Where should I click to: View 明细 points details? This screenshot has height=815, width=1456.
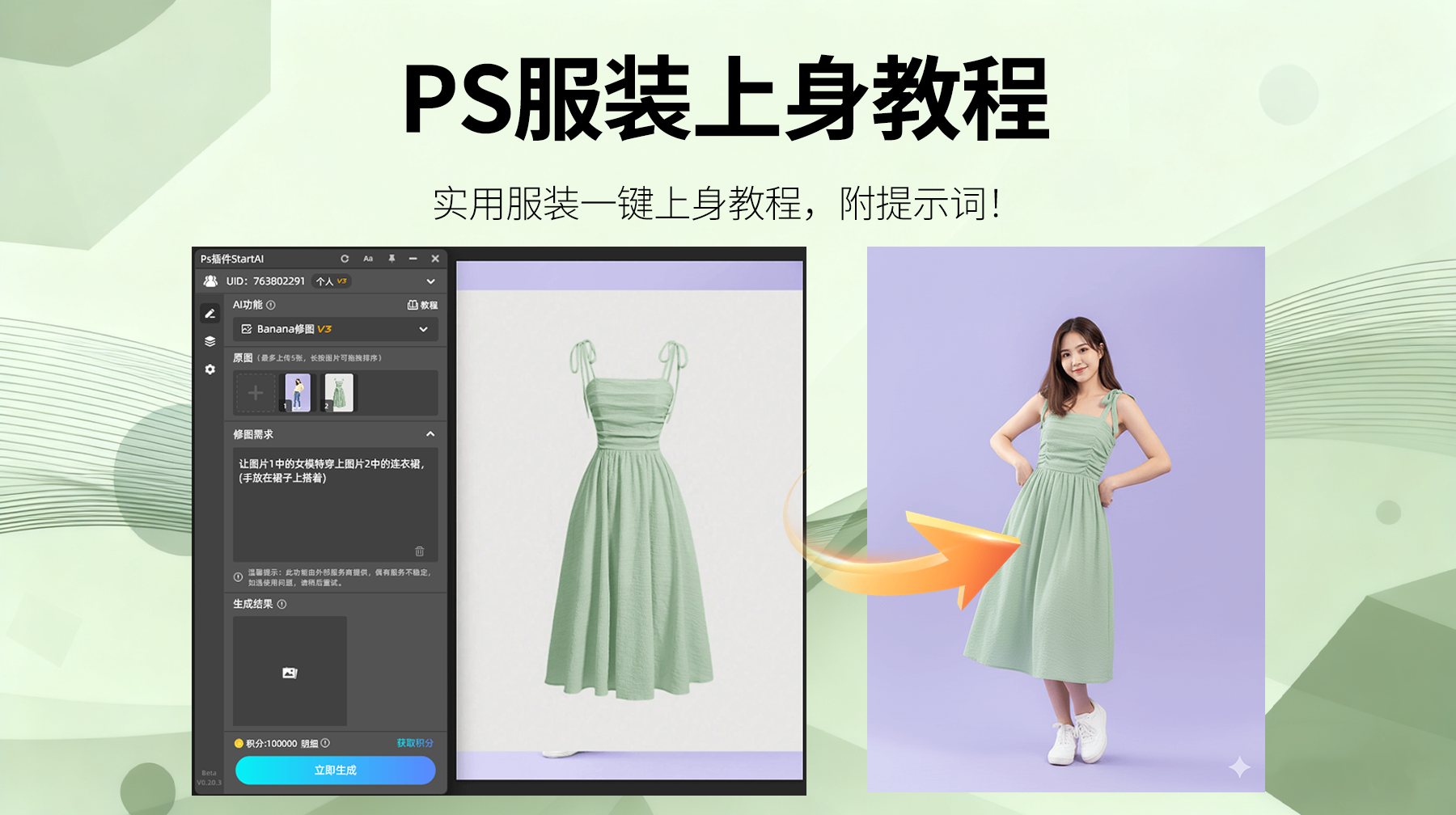pos(310,742)
